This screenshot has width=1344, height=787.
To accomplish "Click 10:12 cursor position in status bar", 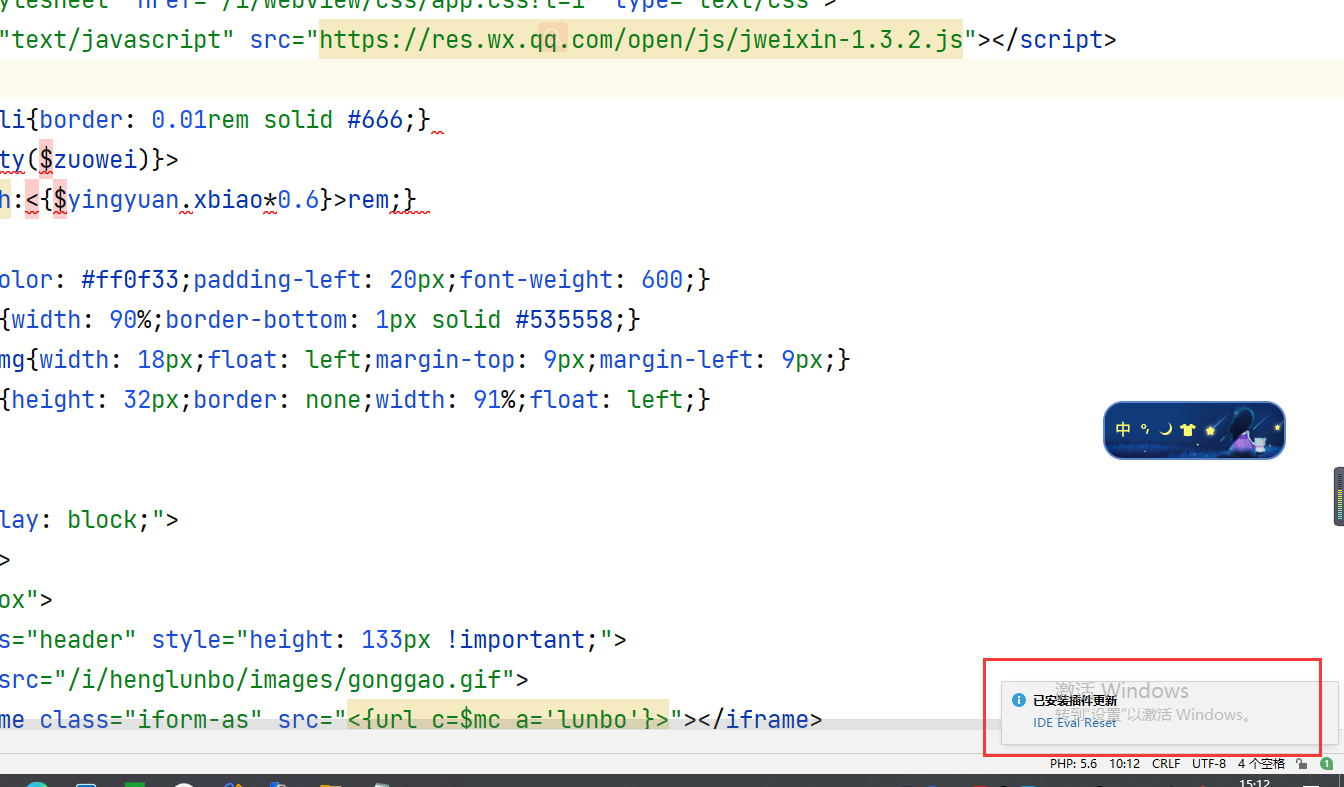I will pyautogui.click(x=1124, y=763).
